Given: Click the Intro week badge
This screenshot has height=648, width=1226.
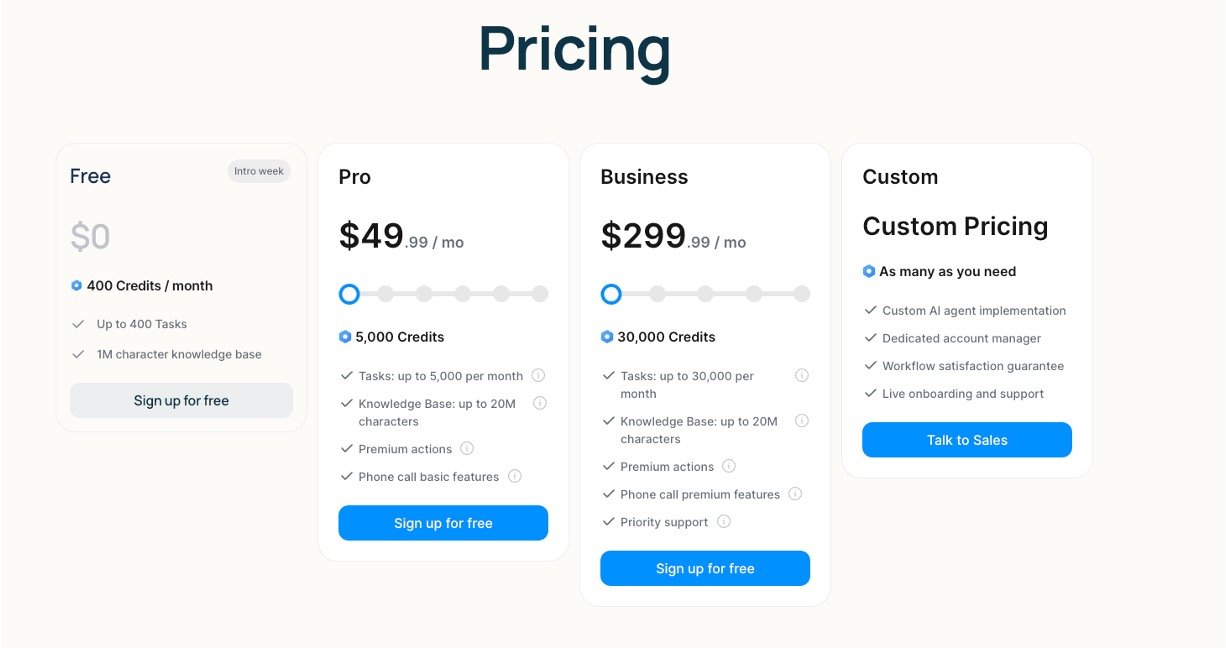Looking at the screenshot, I should coord(259,171).
